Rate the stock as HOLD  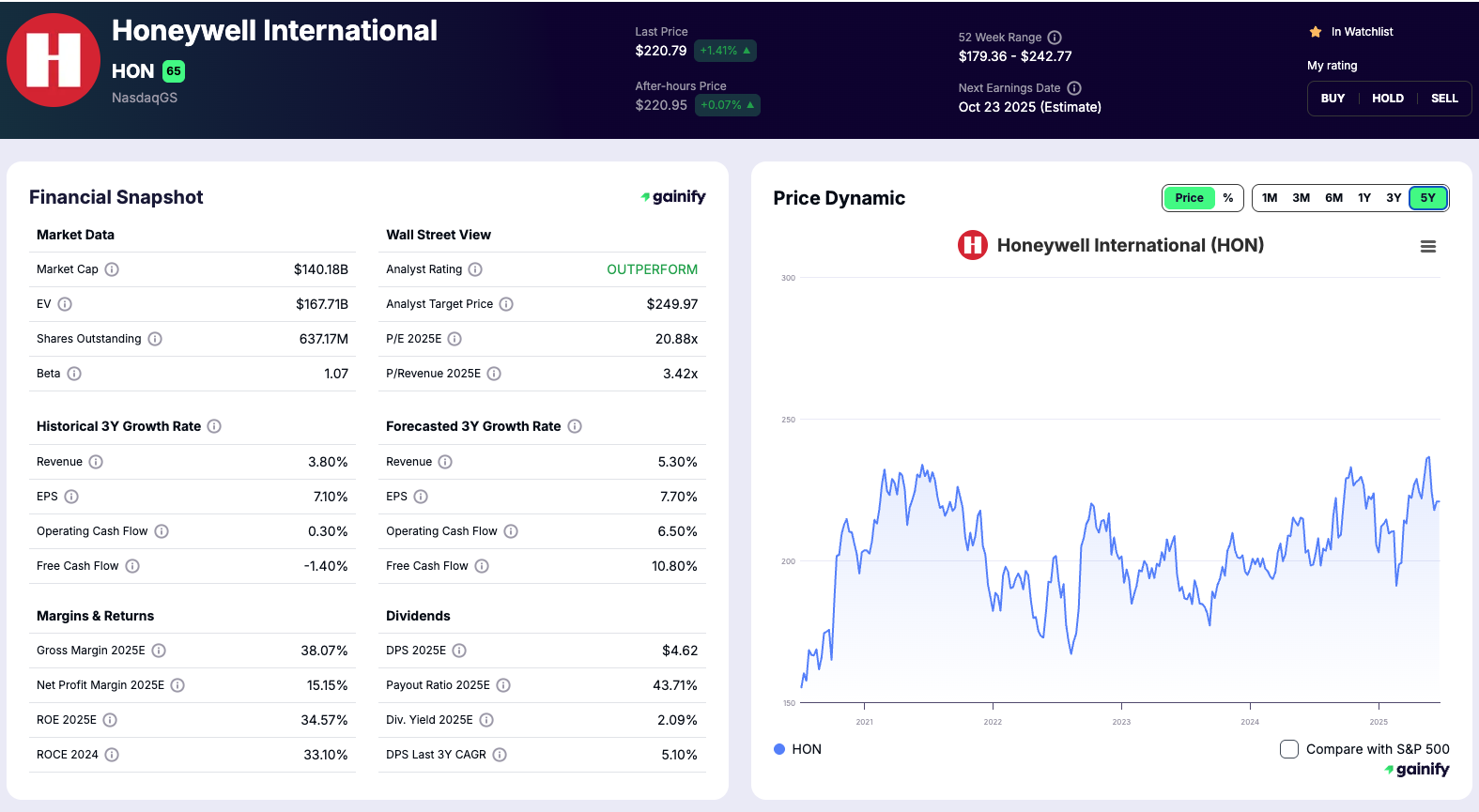(x=1388, y=99)
